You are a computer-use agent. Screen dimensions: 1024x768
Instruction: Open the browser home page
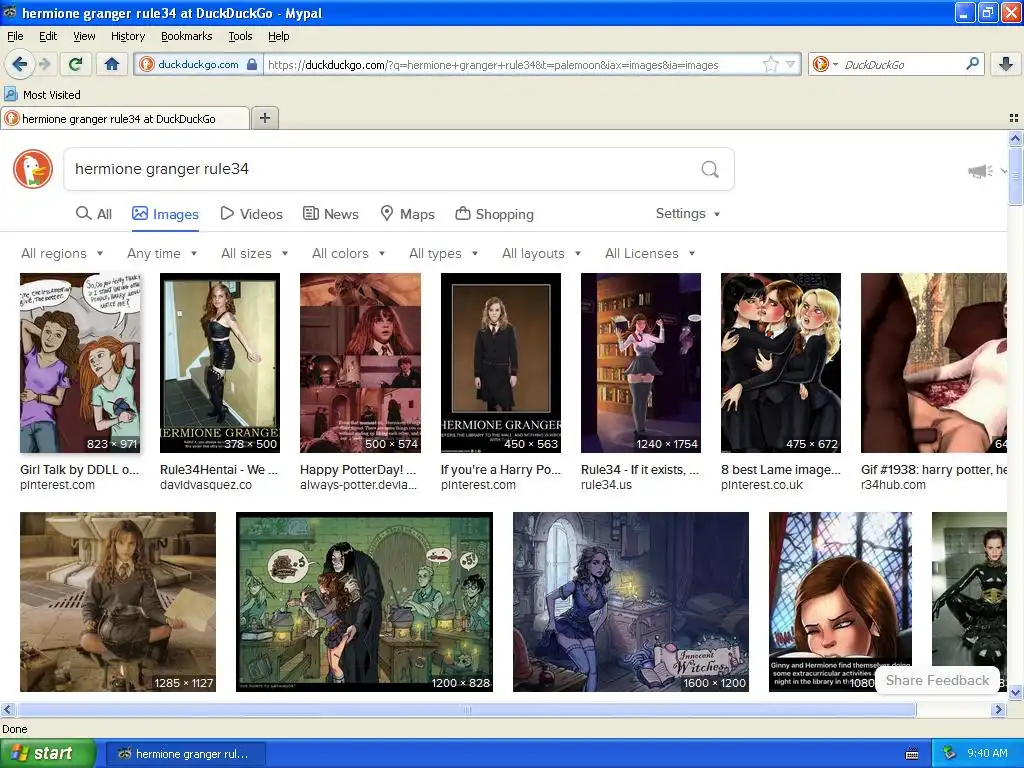112,64
